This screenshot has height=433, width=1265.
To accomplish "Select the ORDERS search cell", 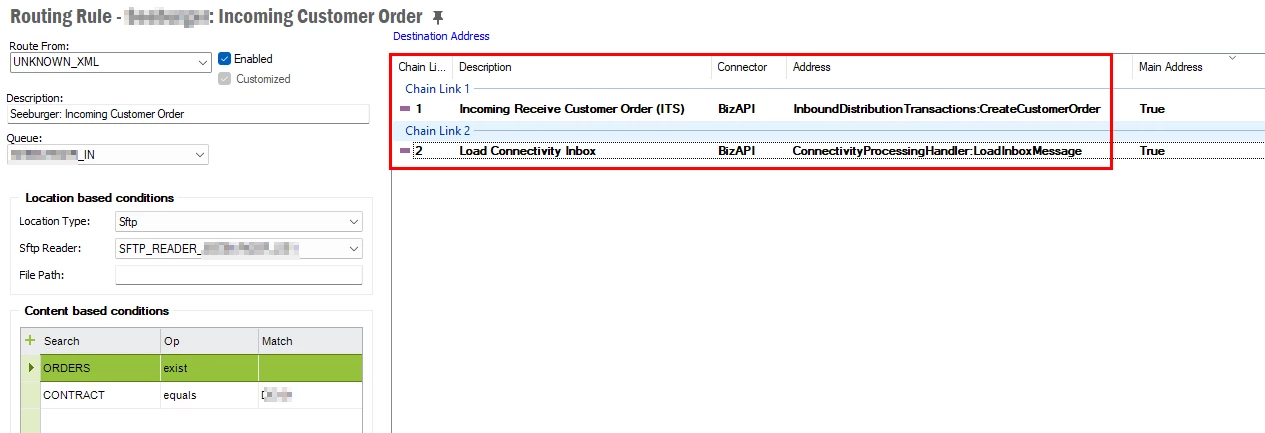I will 100,368.
